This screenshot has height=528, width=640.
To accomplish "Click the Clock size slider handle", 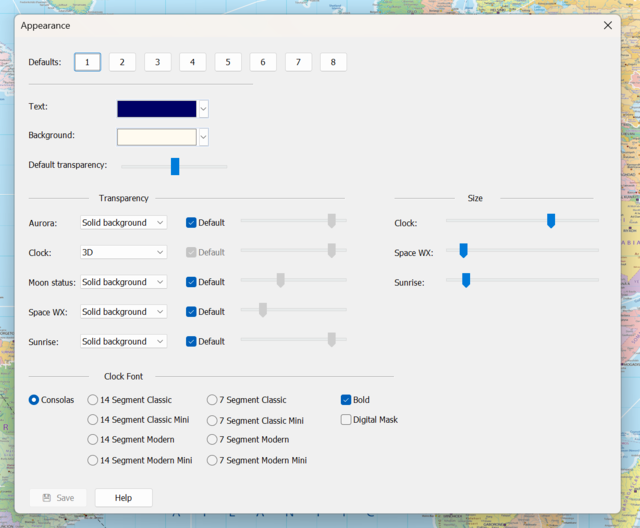I will tap(551, 221).
